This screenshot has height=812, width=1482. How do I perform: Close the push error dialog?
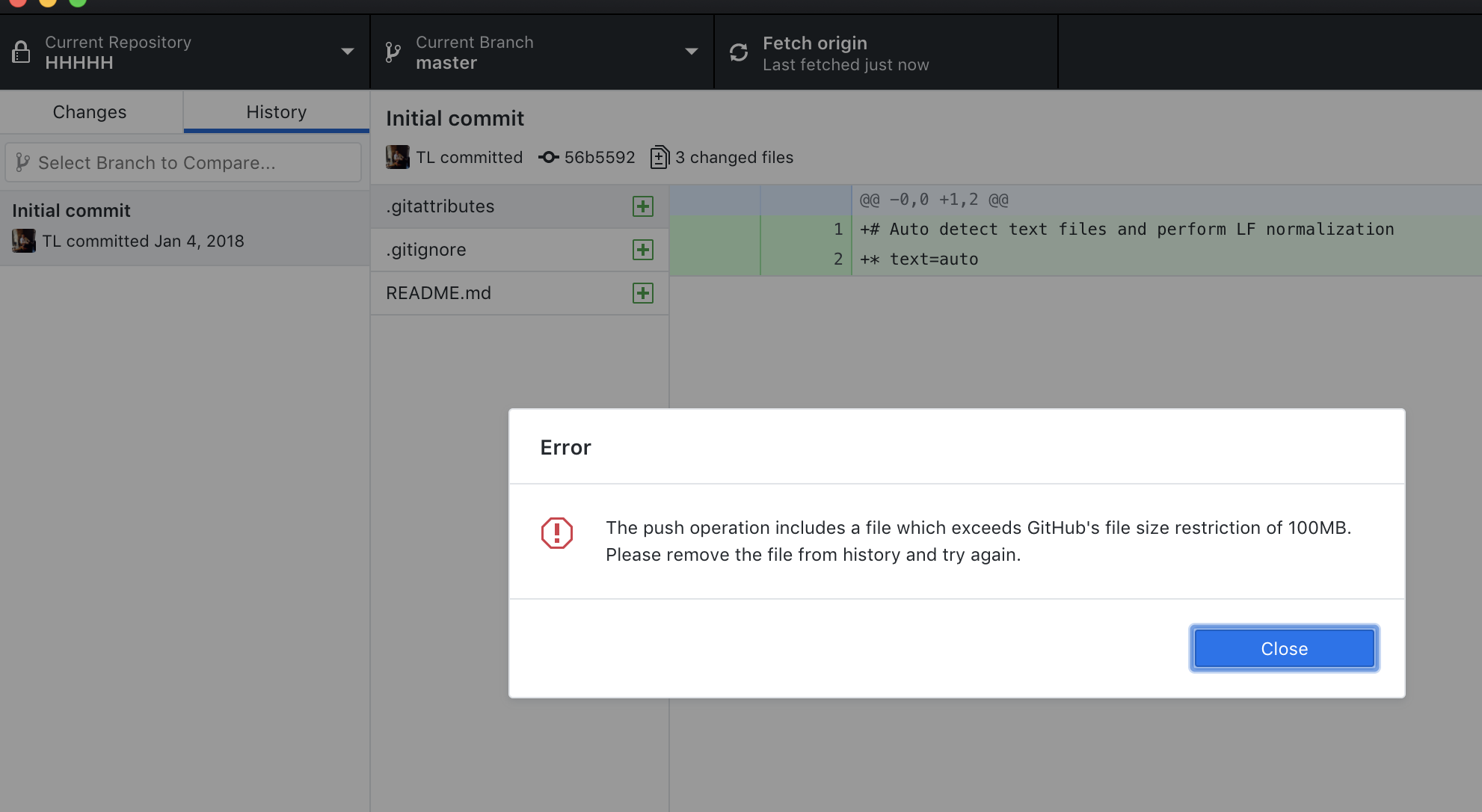click(1284, 648)
